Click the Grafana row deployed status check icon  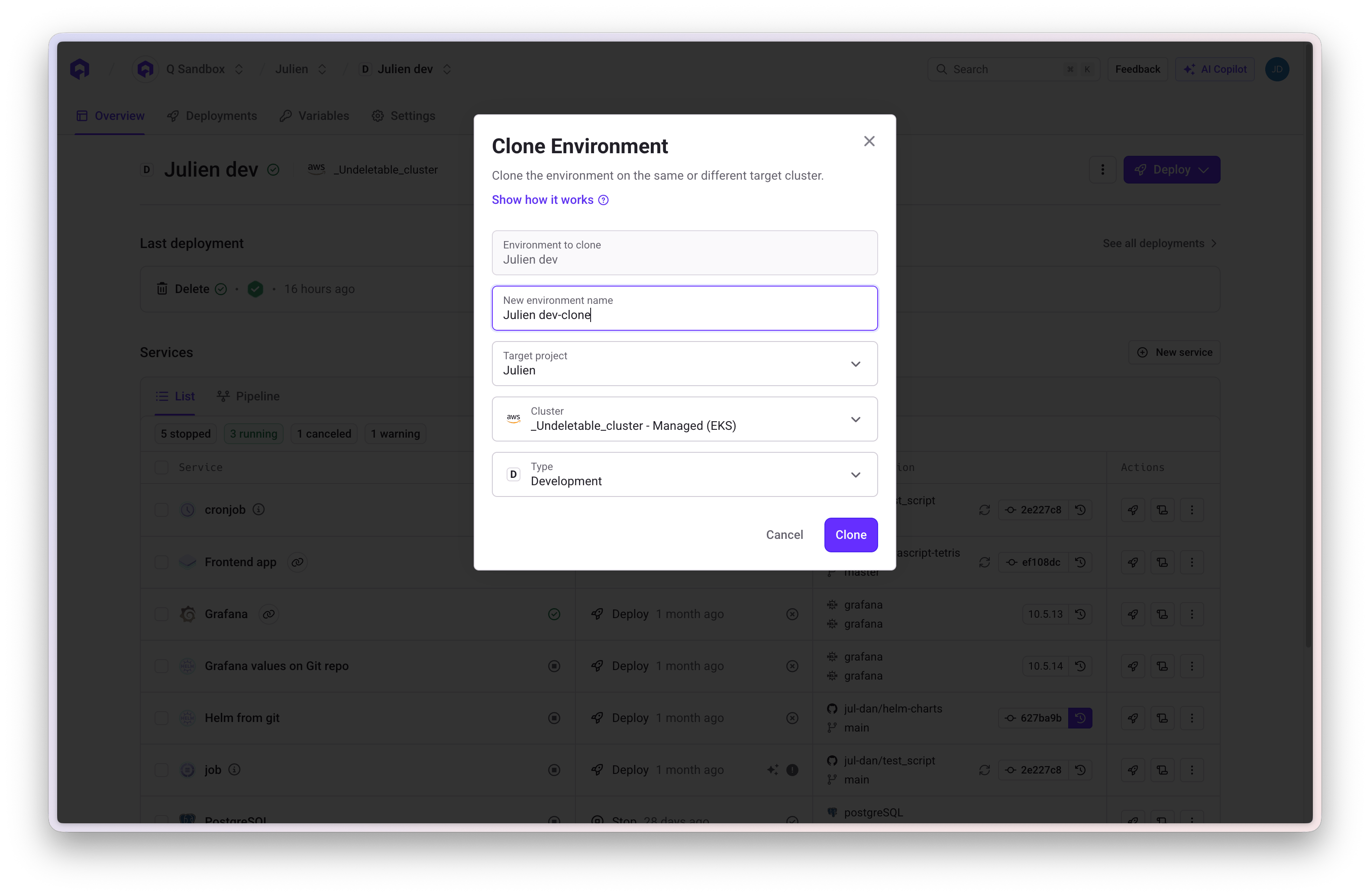554,614
